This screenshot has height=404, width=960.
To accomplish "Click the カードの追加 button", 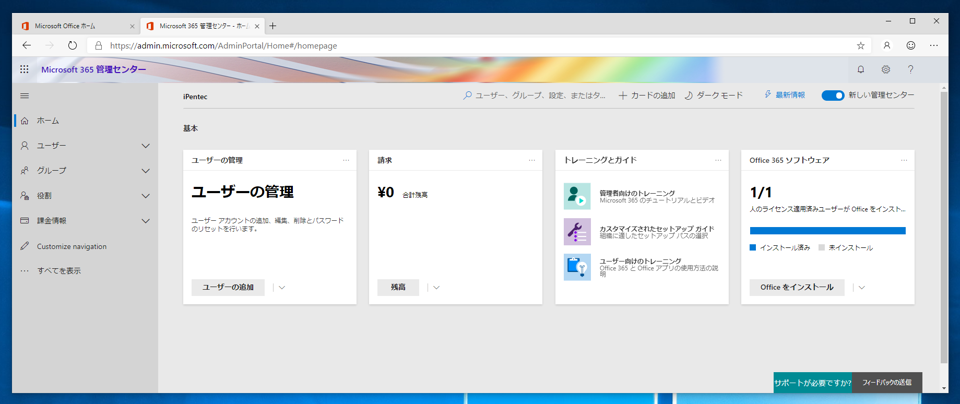I will click(x=647, y=95).
